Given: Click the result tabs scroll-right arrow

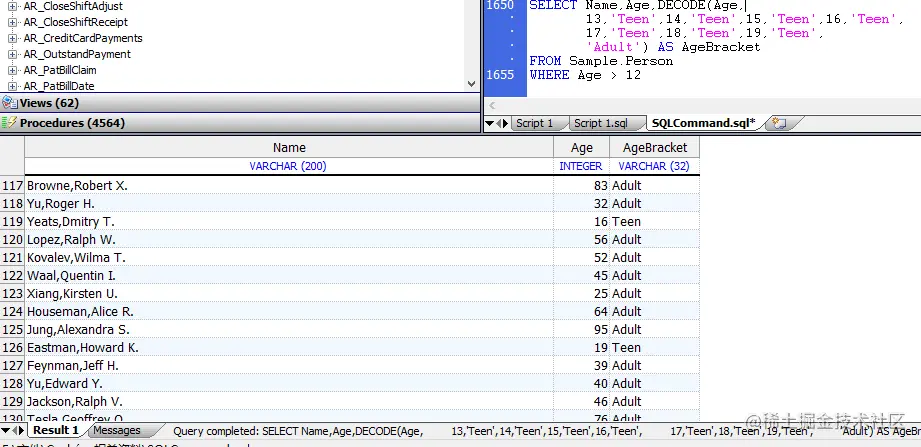Looking at the screenshot, I should pos(22,431).
